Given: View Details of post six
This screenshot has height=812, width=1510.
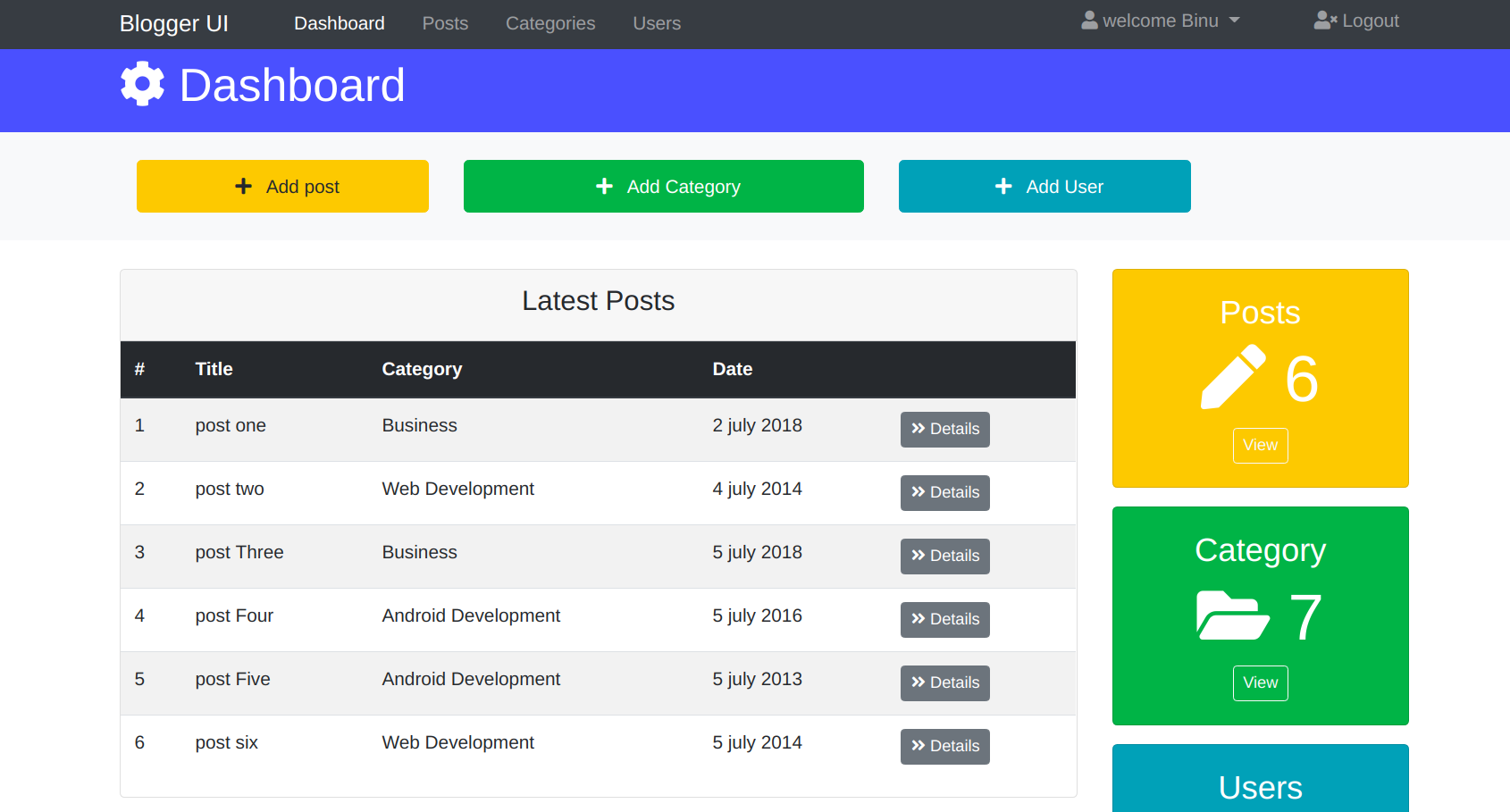Looking at the screenshot, I should tap(944, 746).
